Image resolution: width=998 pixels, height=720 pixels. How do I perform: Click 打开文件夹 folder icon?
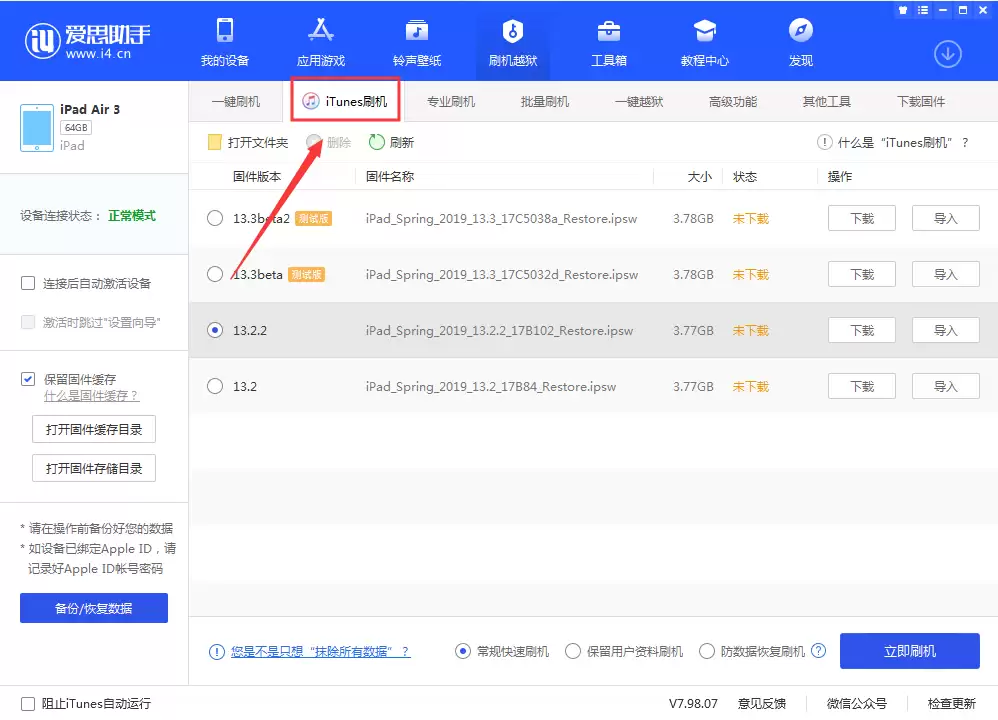pos(214,142)
